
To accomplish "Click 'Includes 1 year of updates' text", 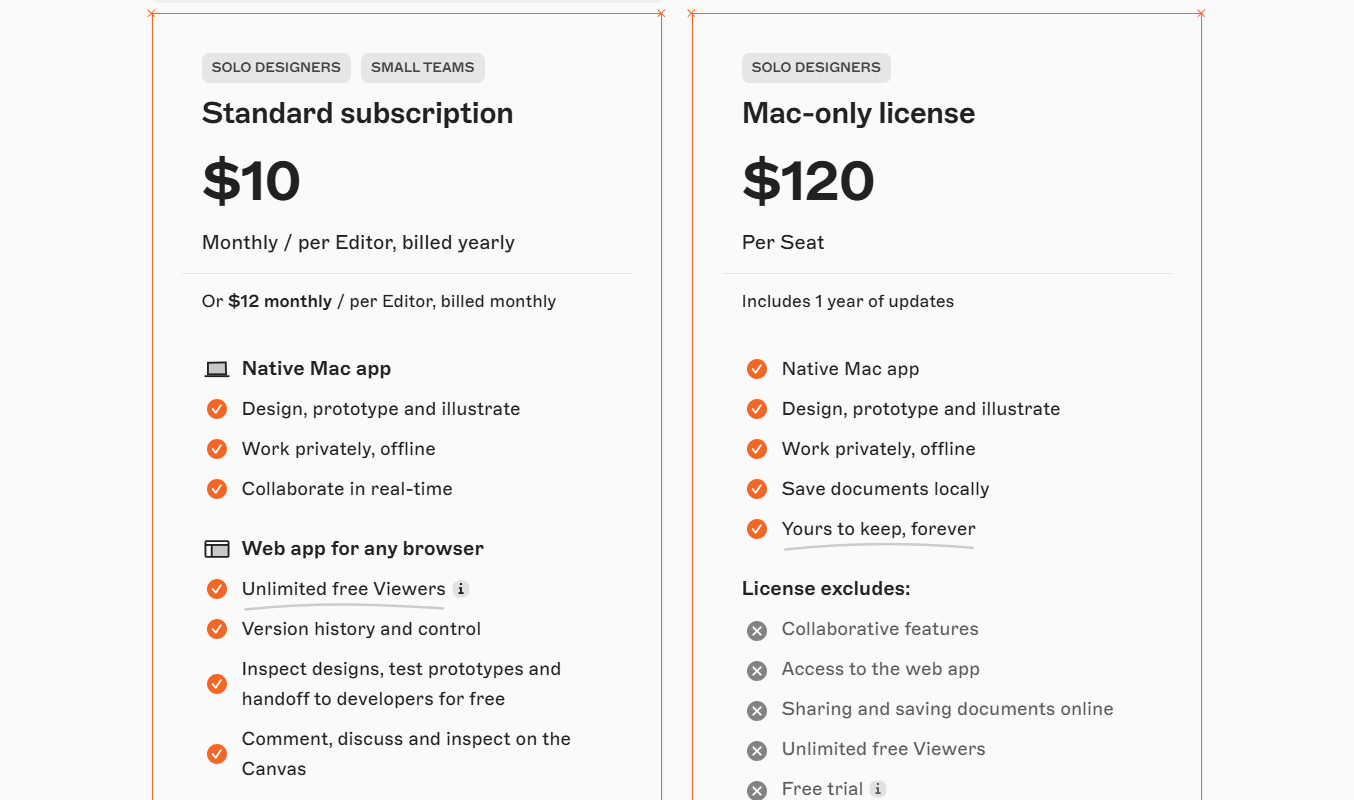I will click(848, 301).
